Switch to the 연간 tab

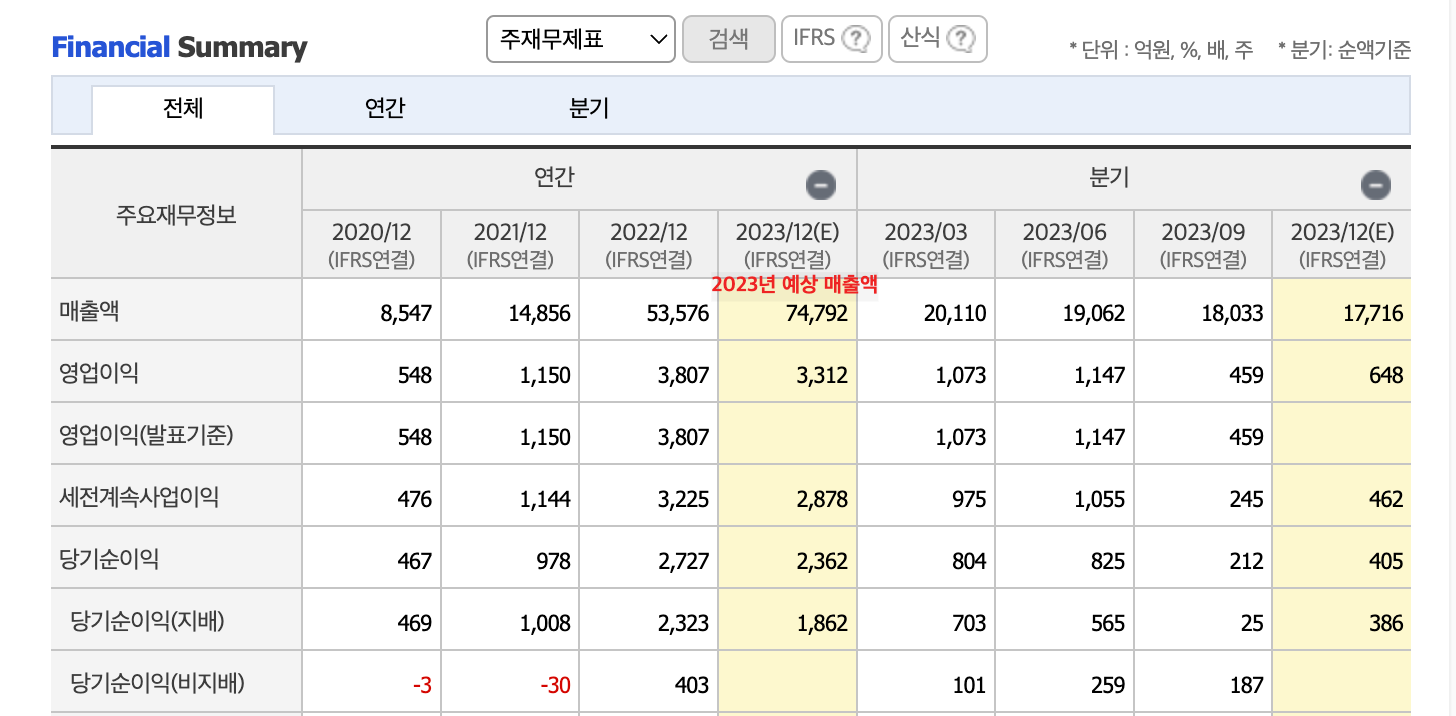(387, 108)
